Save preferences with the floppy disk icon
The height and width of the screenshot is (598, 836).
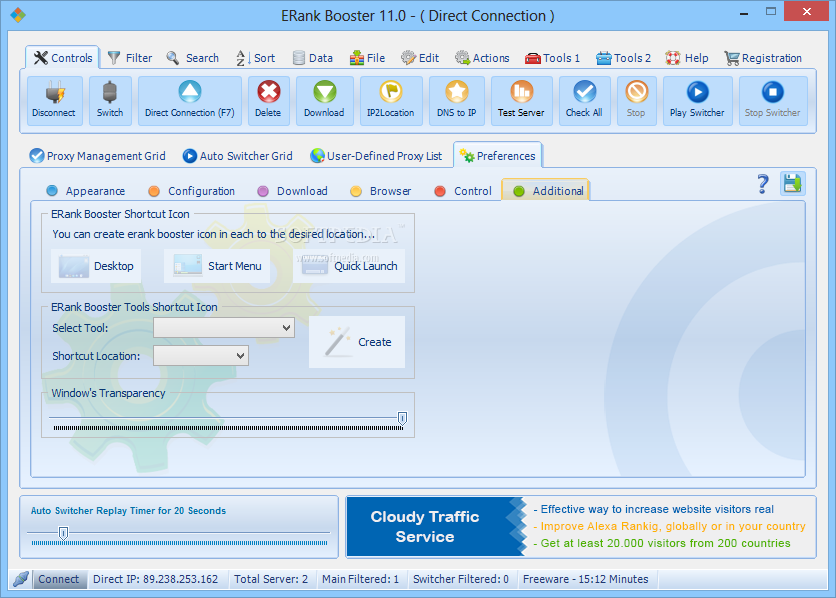[x=793, y=184]
